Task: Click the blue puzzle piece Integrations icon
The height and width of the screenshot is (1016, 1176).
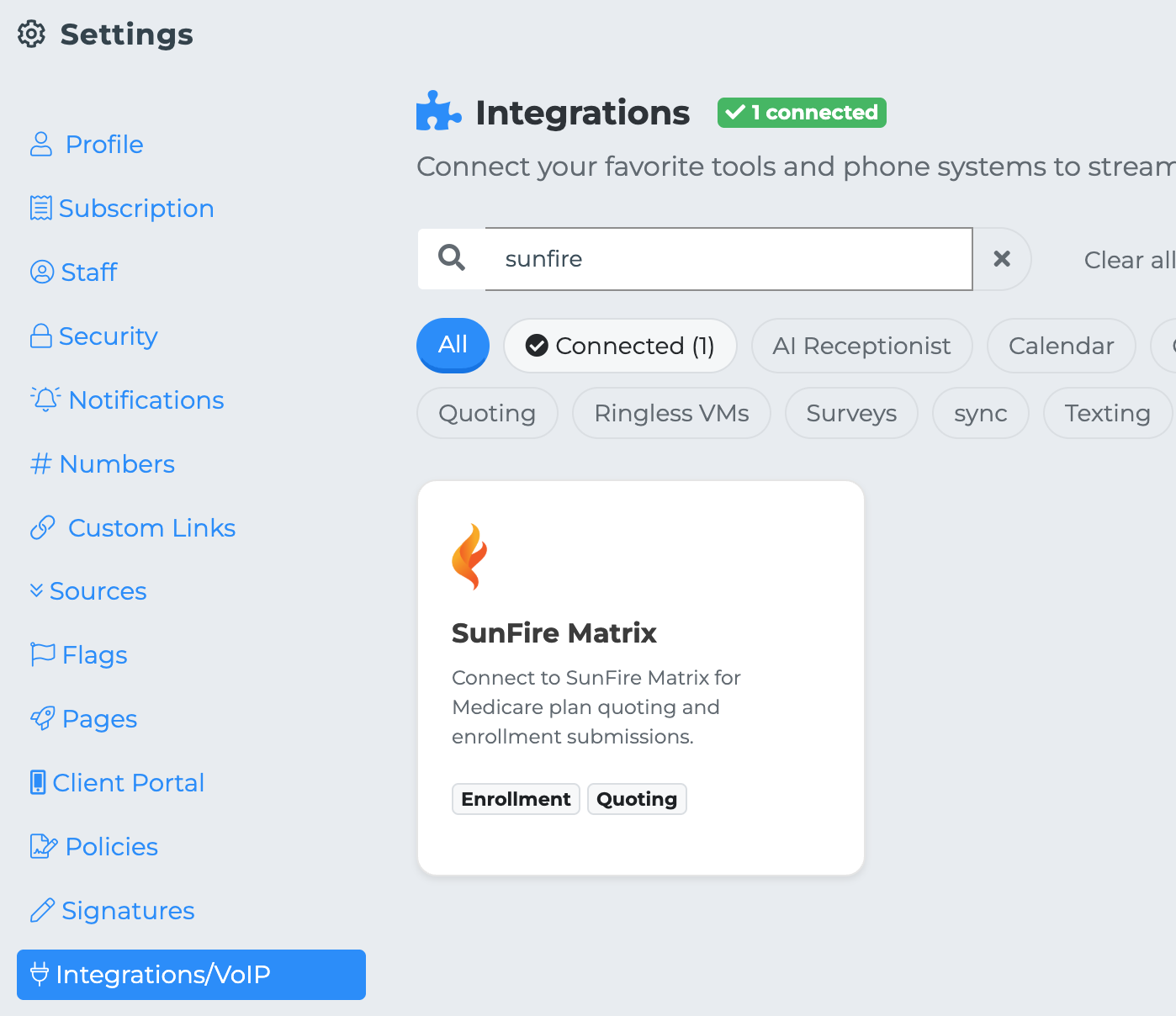Action: [x=438, y=112]
